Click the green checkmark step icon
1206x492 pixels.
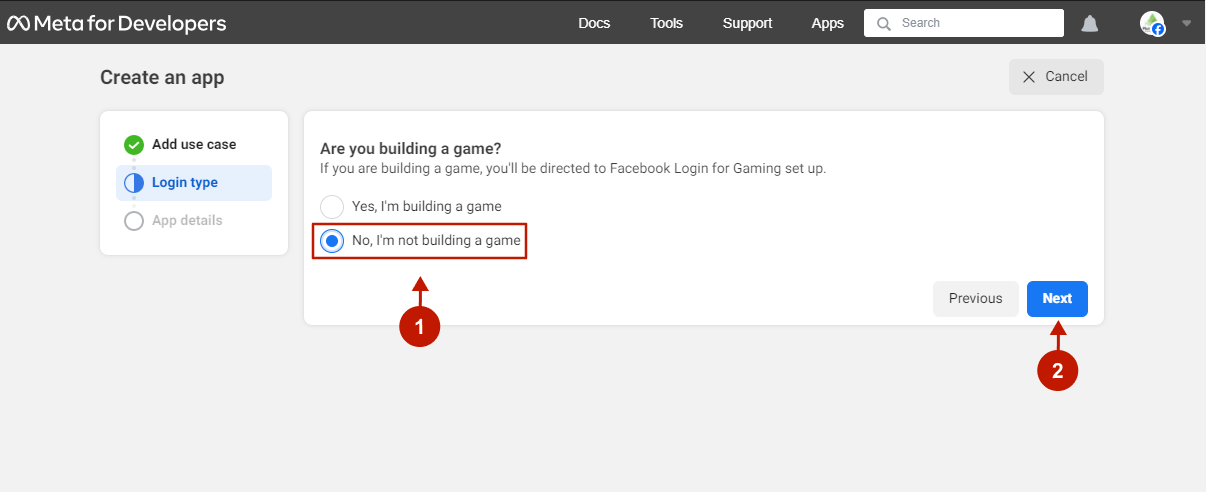134,145
